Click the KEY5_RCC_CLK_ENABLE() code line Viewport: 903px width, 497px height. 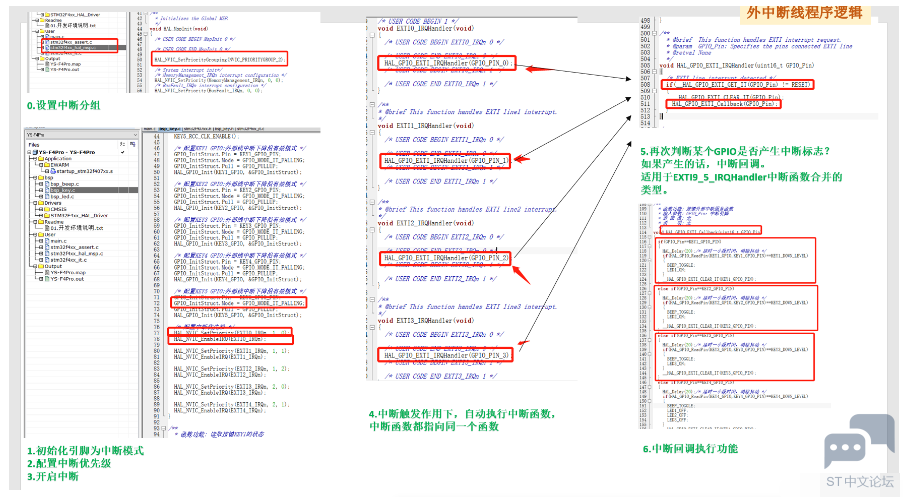point(205,136)
